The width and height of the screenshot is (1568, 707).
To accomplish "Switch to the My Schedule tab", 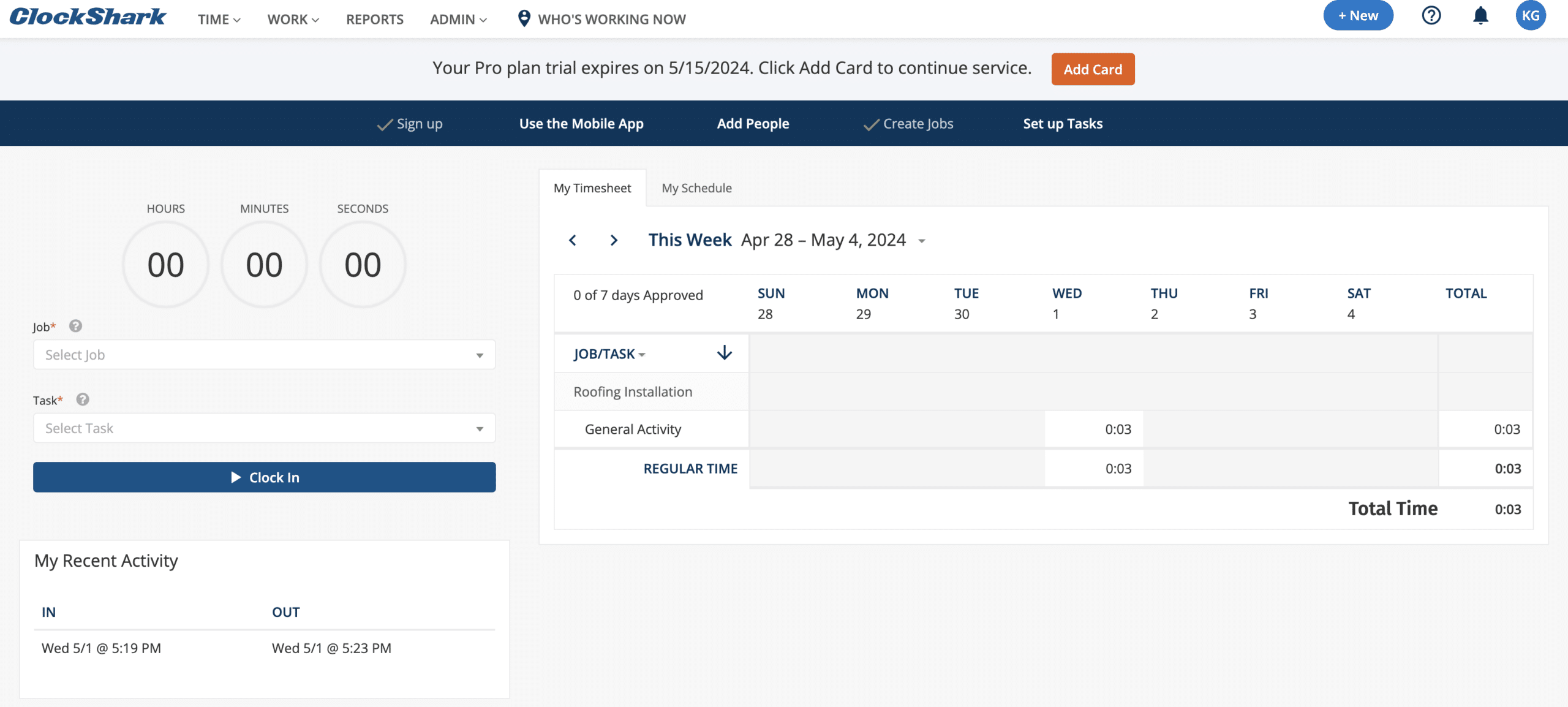I will [x=696, y=188].
